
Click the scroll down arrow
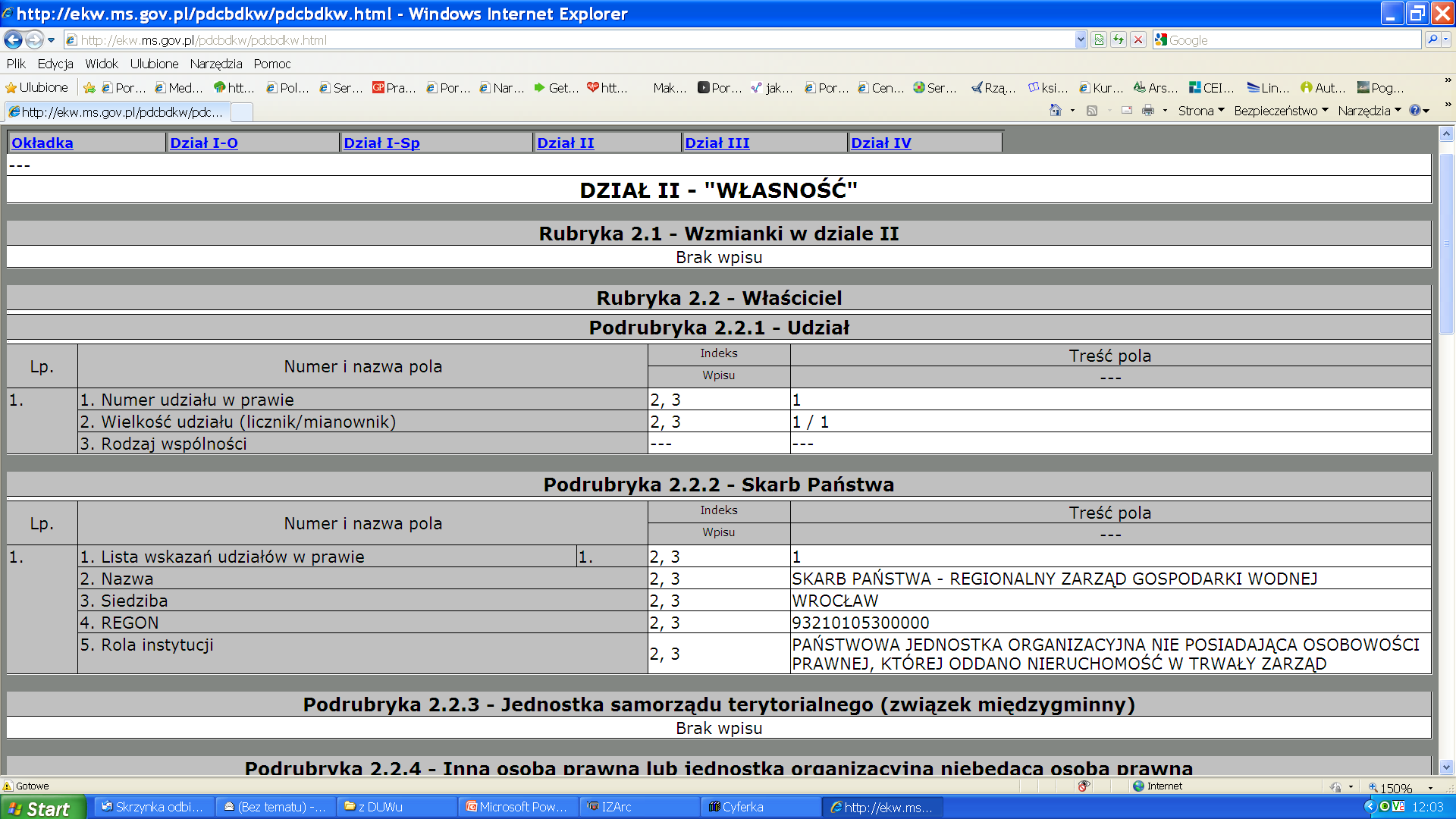1446,767
